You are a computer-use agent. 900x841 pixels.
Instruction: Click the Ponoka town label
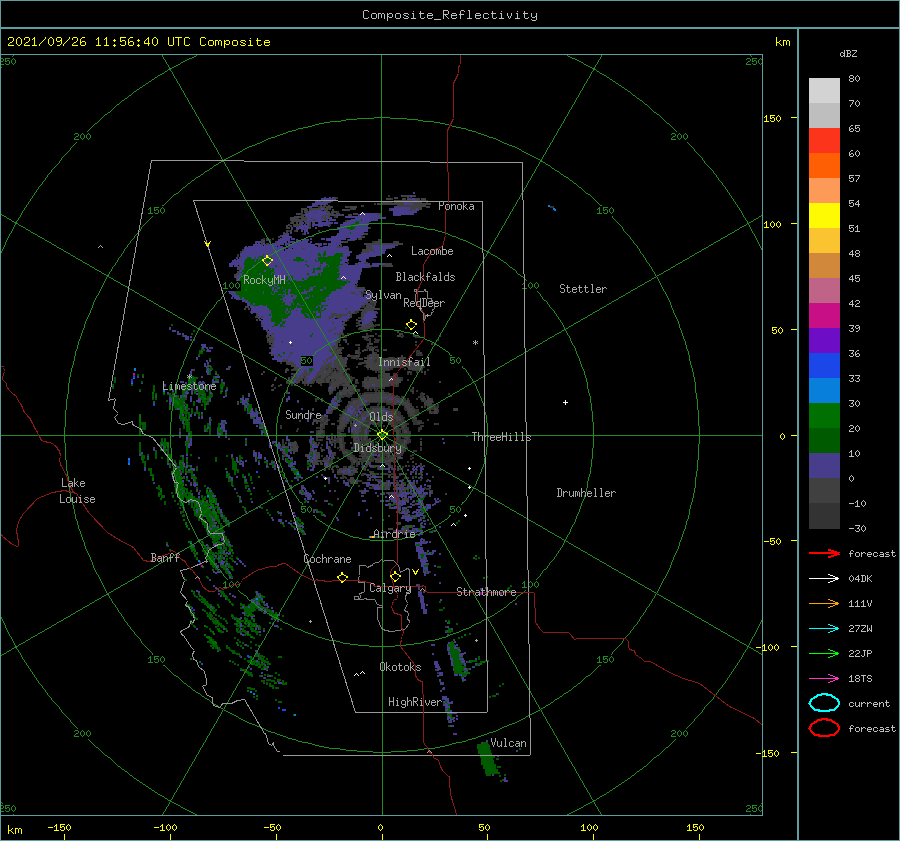(456, 206)
